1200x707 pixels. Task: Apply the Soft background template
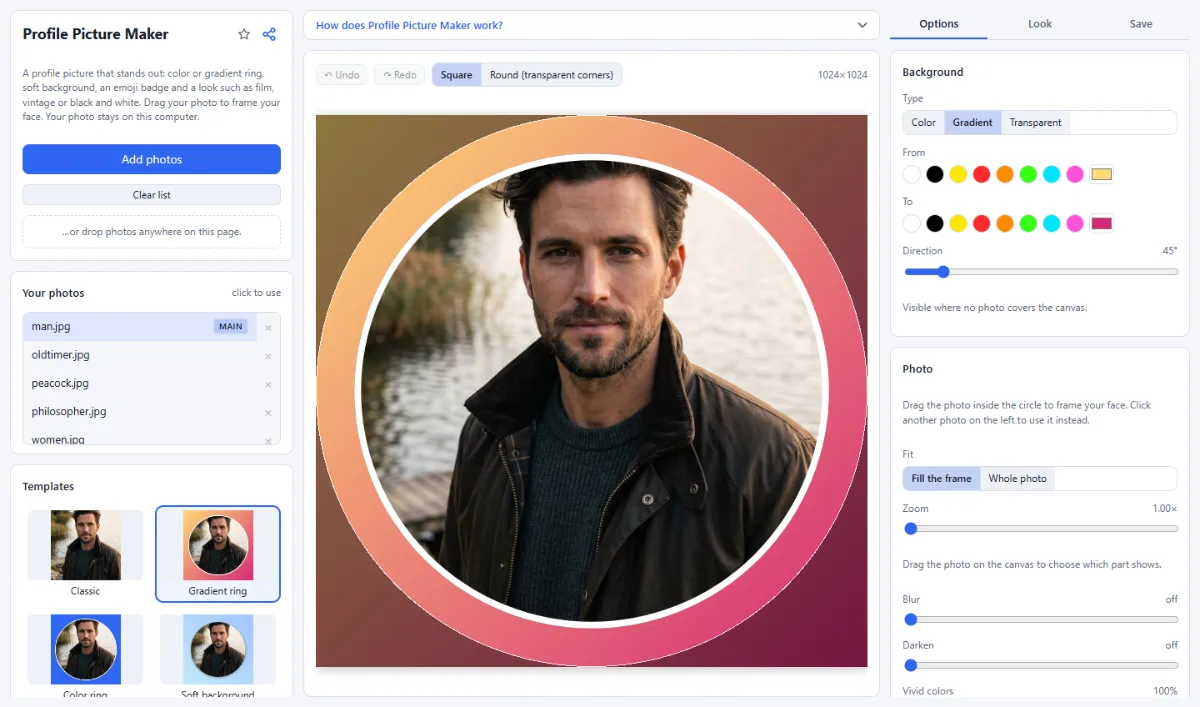tap(218, 655)
